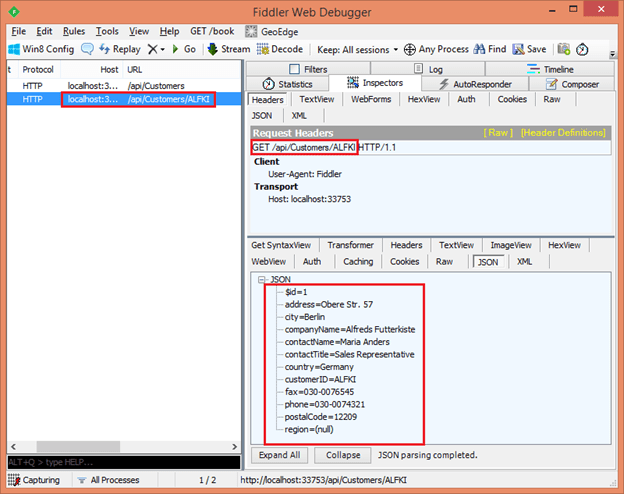
Task: Select request TextView tab
Action: 317,99
